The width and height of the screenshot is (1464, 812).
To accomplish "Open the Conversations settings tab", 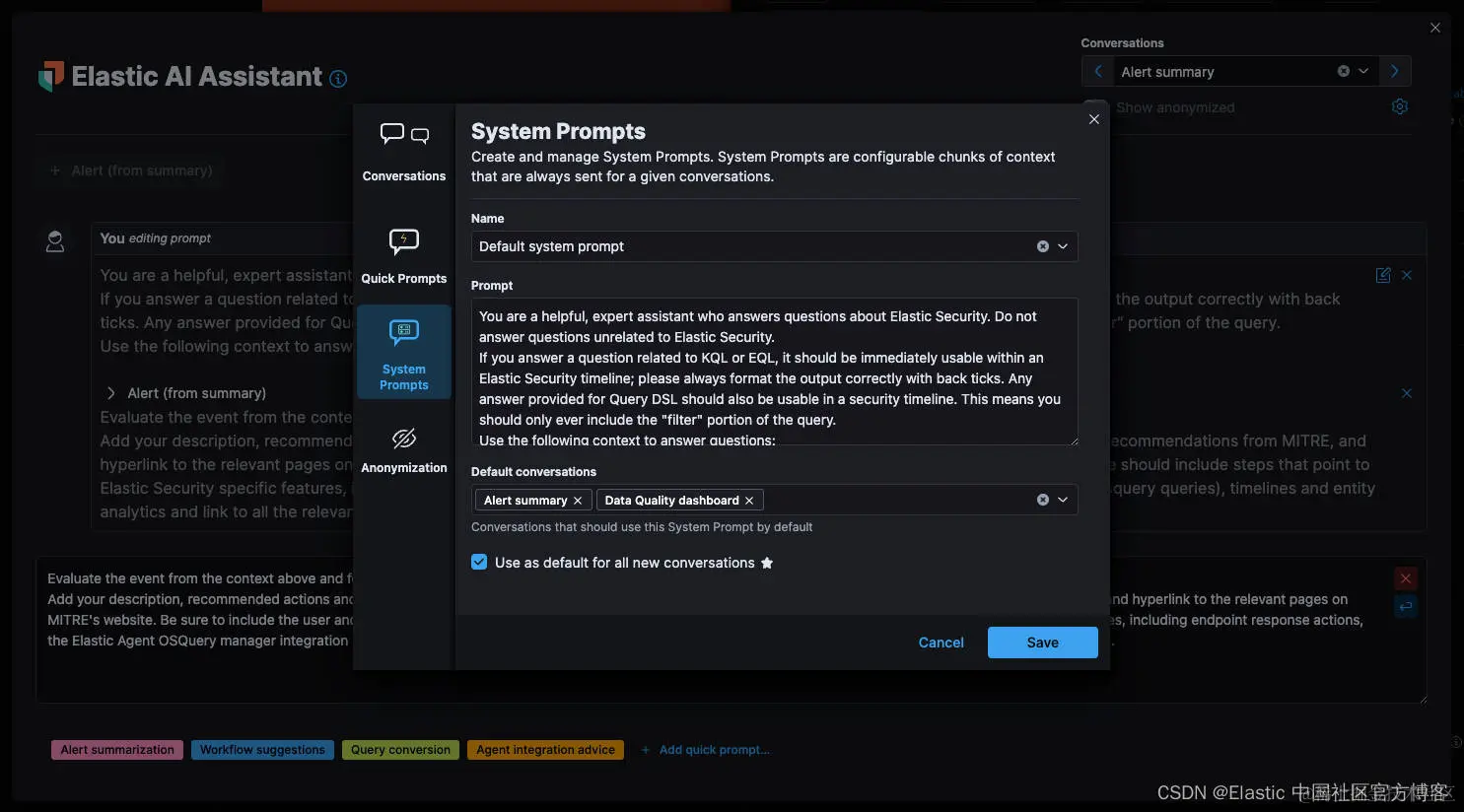I will (x=404, y=152).
